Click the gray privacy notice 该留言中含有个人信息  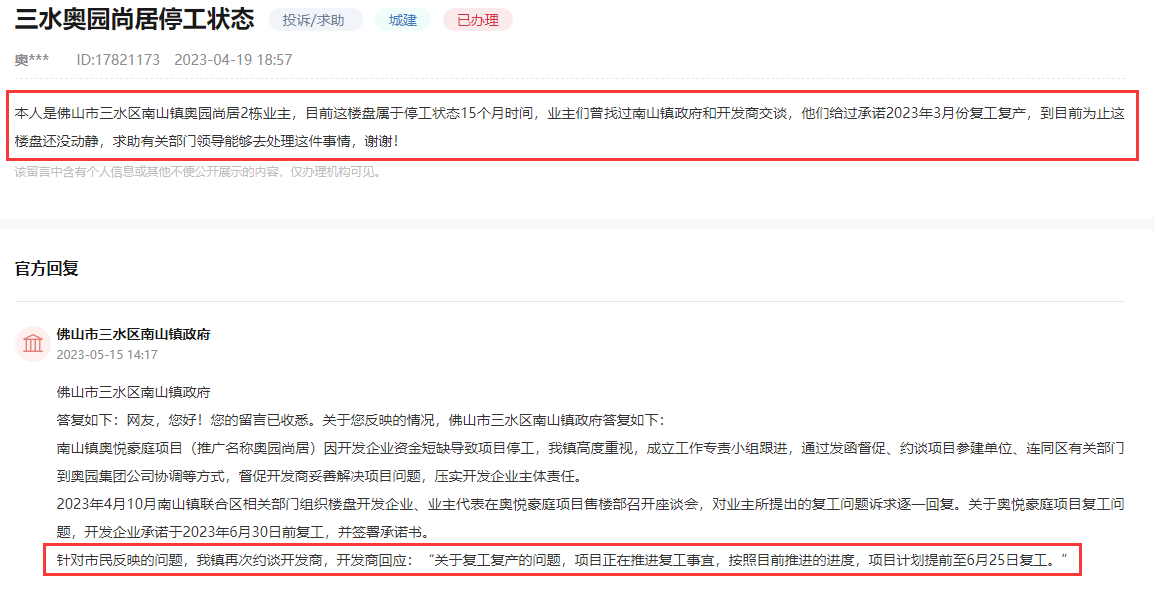click(197, 172)
